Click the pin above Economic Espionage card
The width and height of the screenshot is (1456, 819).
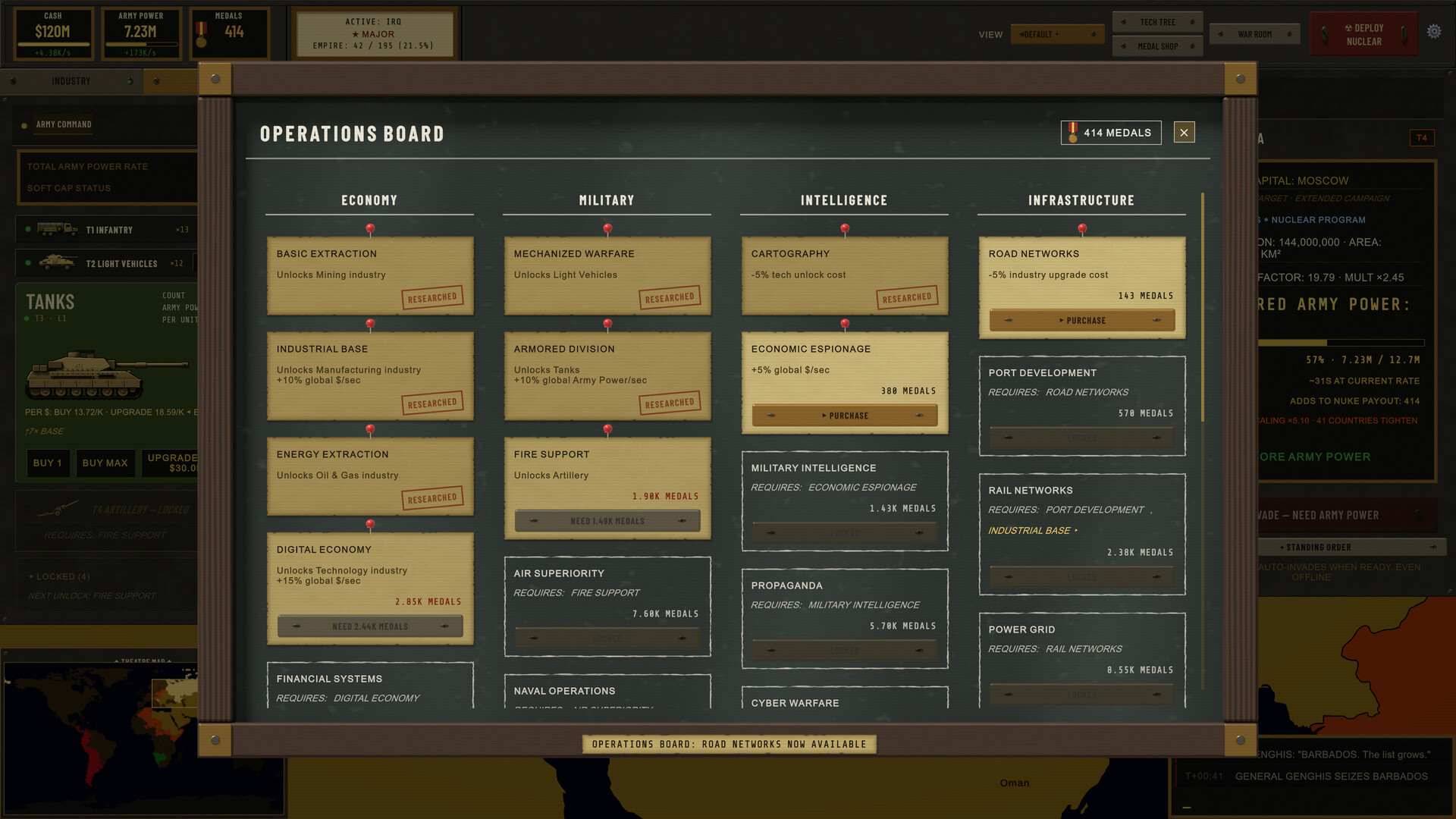point(845,325)
